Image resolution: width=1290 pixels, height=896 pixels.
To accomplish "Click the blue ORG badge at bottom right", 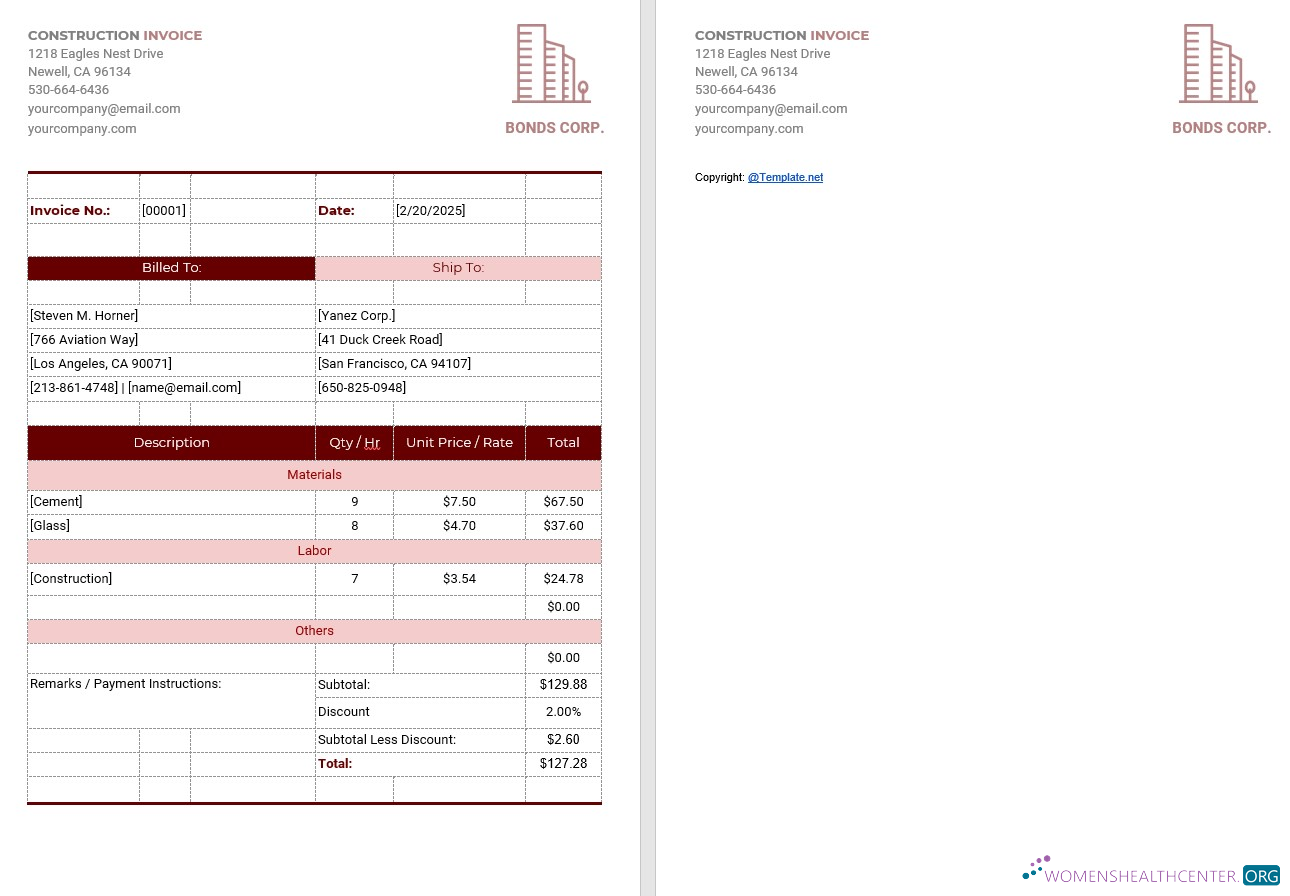I will coord(1260,875).
